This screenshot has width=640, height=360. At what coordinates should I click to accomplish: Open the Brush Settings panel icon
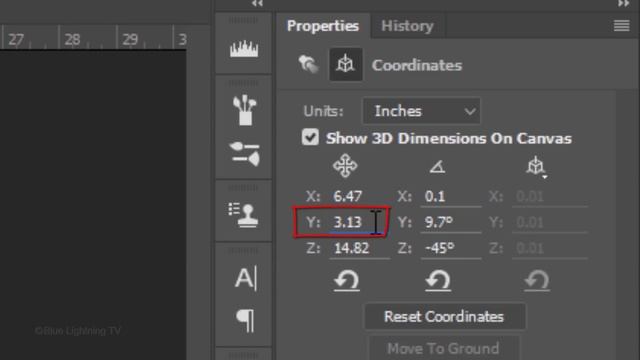(244, 153)
